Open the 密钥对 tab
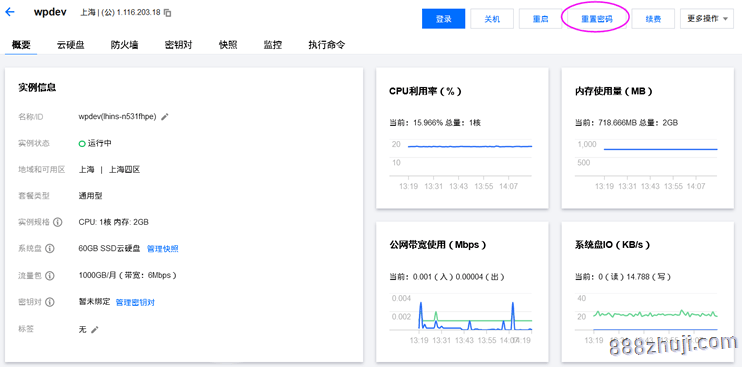The image size is (742, 367). 178,45
